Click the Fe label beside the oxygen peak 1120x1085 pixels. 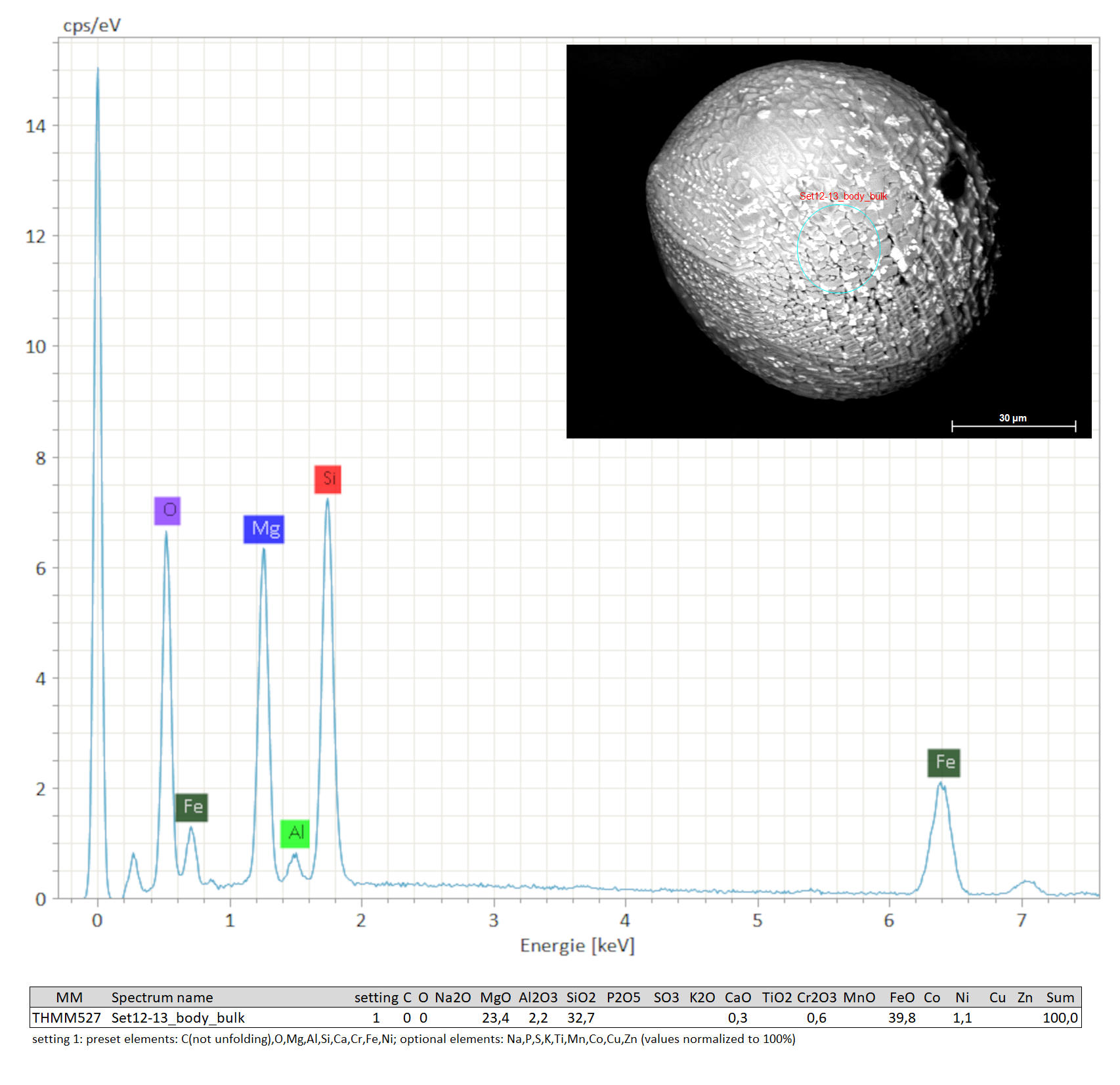point(192,807)
